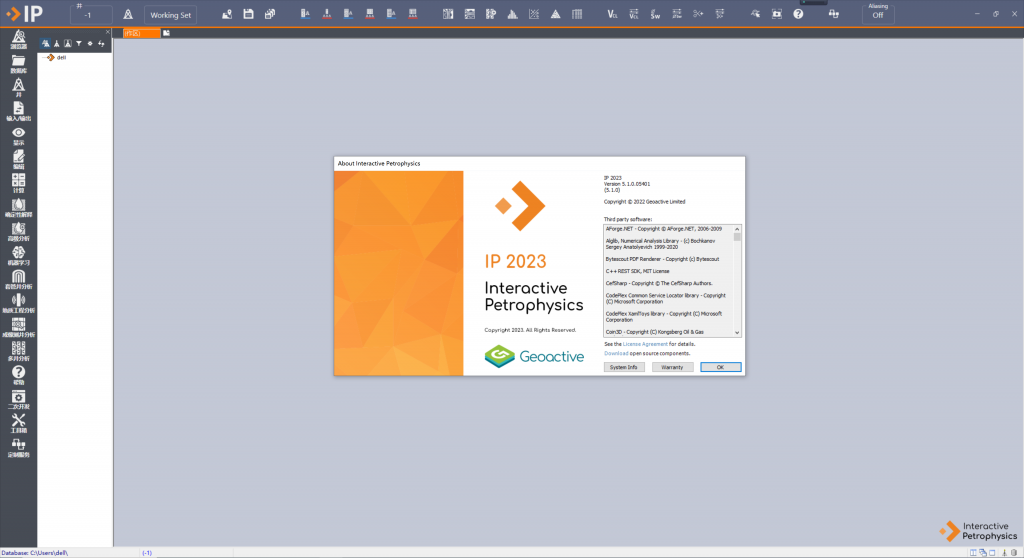Screen dimensions: 1024x558
Task: Click the small icon next to workspace tab
Action: point(167,33)
